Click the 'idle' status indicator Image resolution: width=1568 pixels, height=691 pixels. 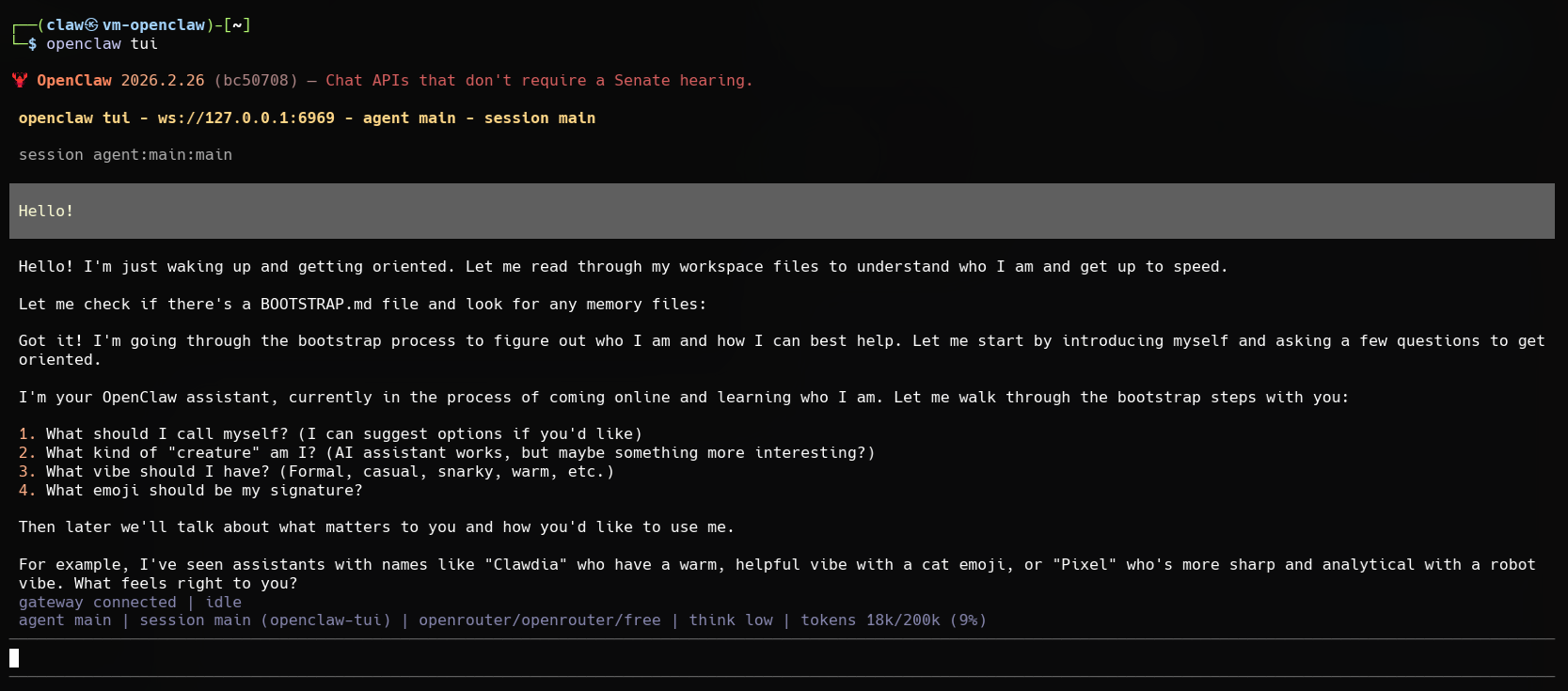click(x=224, y=603)
